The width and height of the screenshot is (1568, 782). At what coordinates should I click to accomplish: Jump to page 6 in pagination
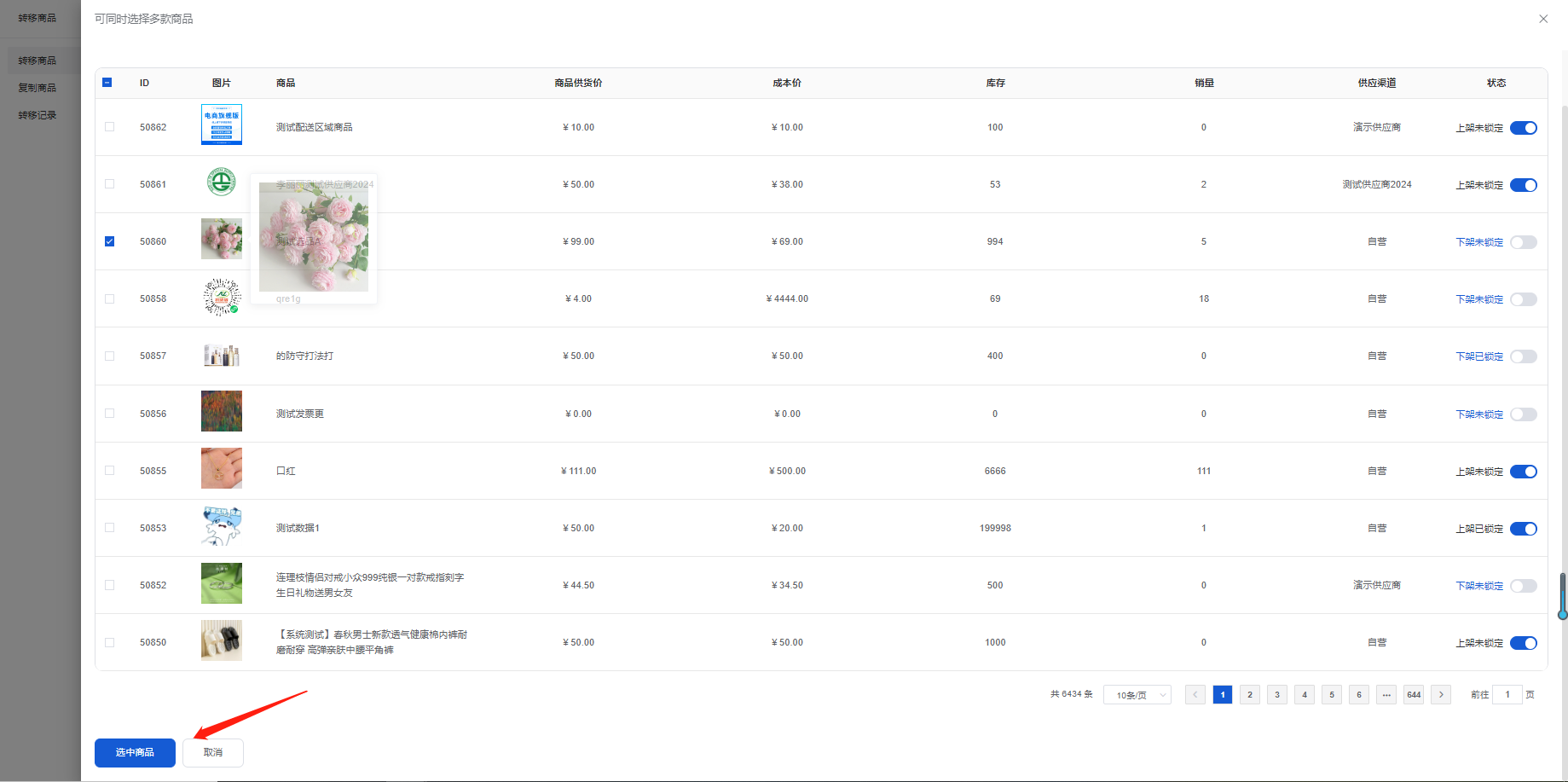click(1359, 695)
